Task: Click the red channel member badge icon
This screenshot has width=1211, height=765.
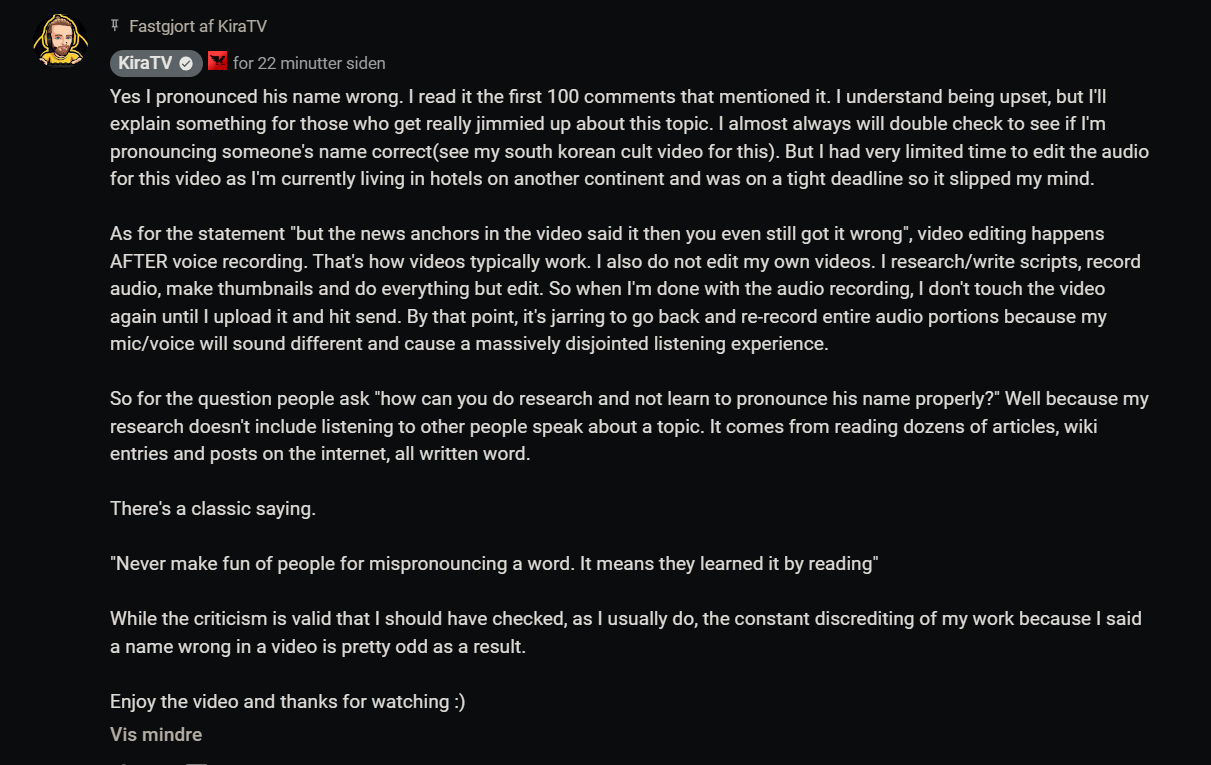Action: pyautogui.click(x=218, y=62)
